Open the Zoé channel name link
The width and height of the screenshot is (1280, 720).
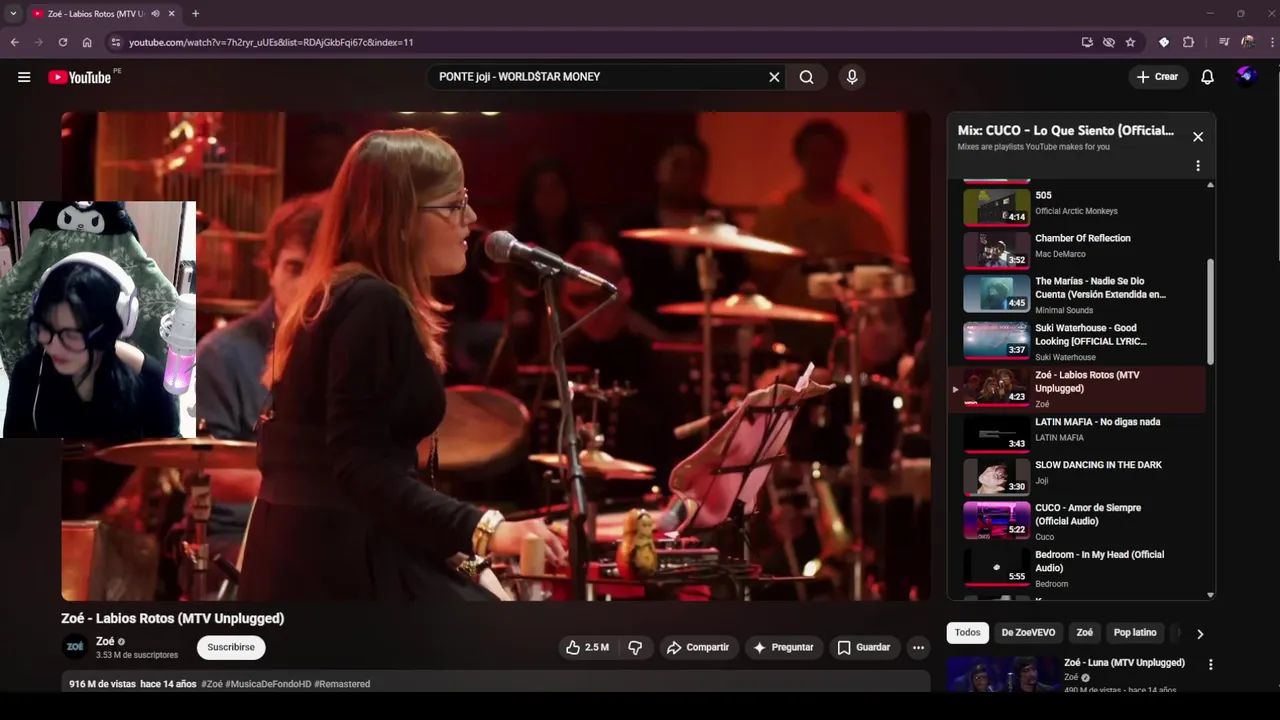(x=105, y=641)
